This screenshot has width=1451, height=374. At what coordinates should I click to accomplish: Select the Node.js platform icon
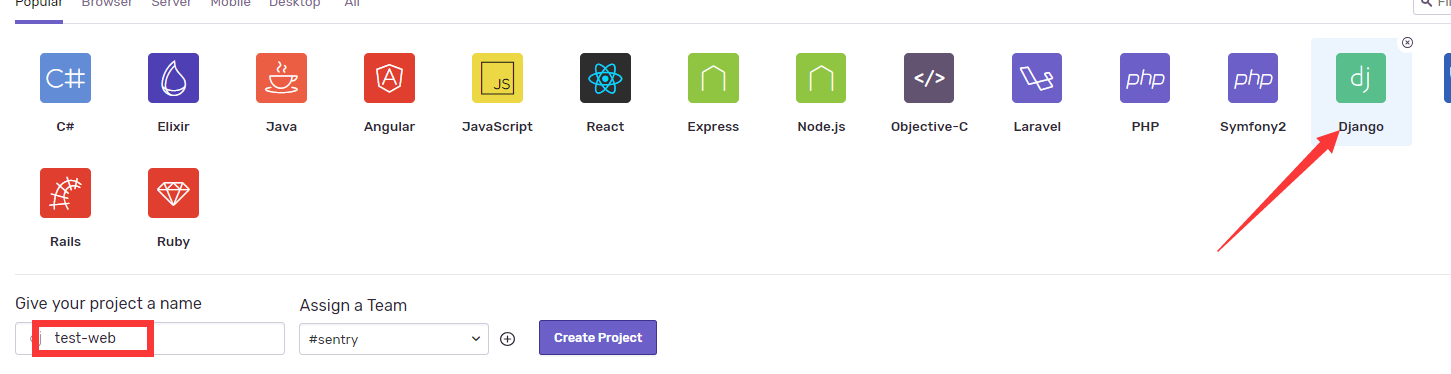pyautogui.click(x=821, y=78)
